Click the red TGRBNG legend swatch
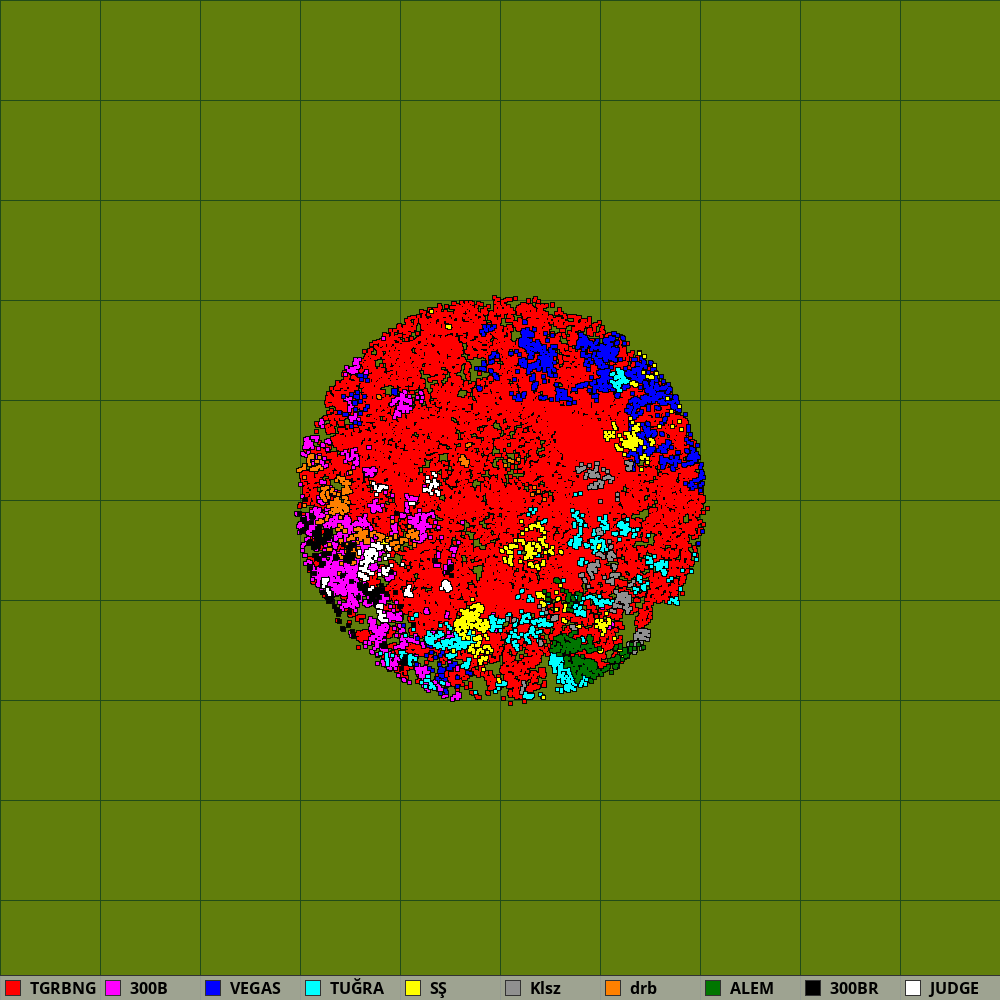This screenshot has height=1000, width=1000. coord(13,988)
